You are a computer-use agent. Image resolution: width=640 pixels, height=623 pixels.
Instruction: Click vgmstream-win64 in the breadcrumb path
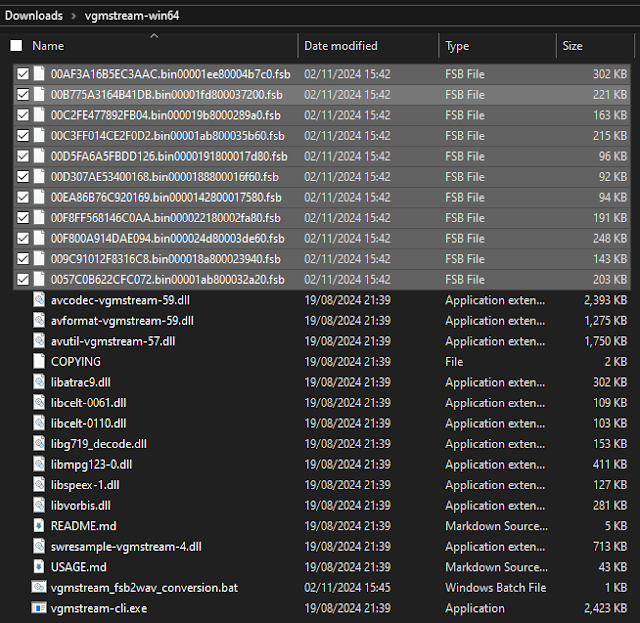click(x=132, y=16)
